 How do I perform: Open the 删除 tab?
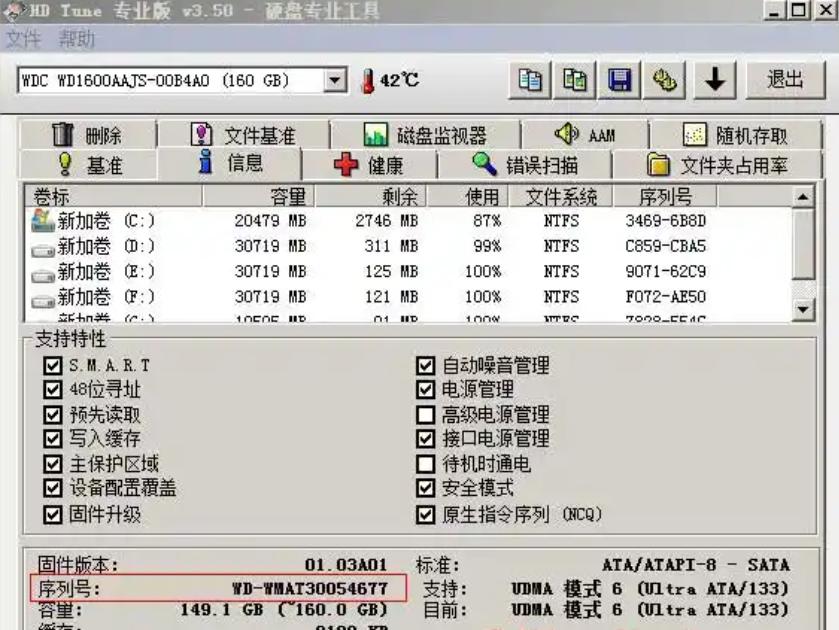pyautogui.click(x=88, y=135)
